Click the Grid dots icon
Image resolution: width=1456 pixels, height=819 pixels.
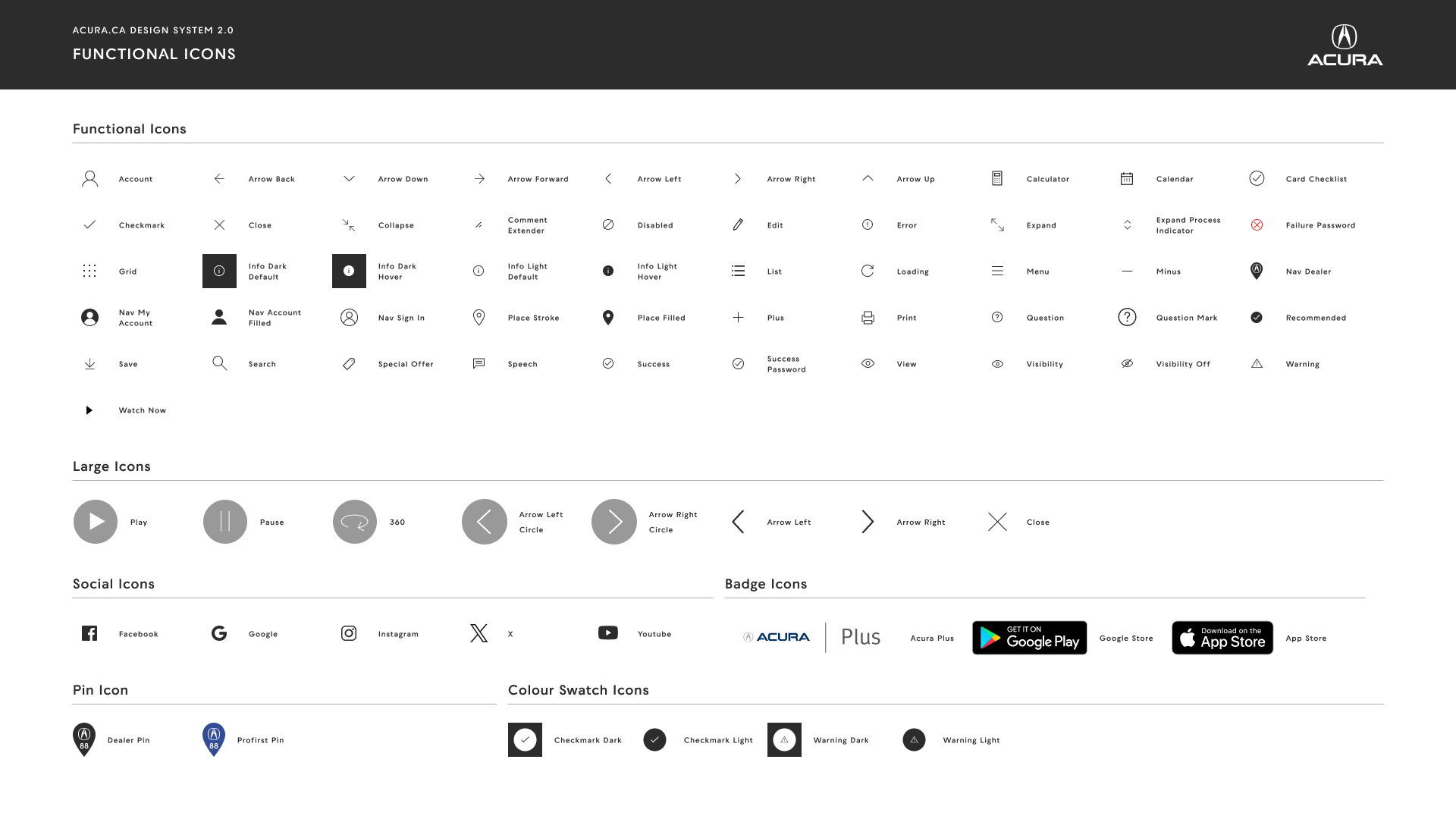pos(89,271)
